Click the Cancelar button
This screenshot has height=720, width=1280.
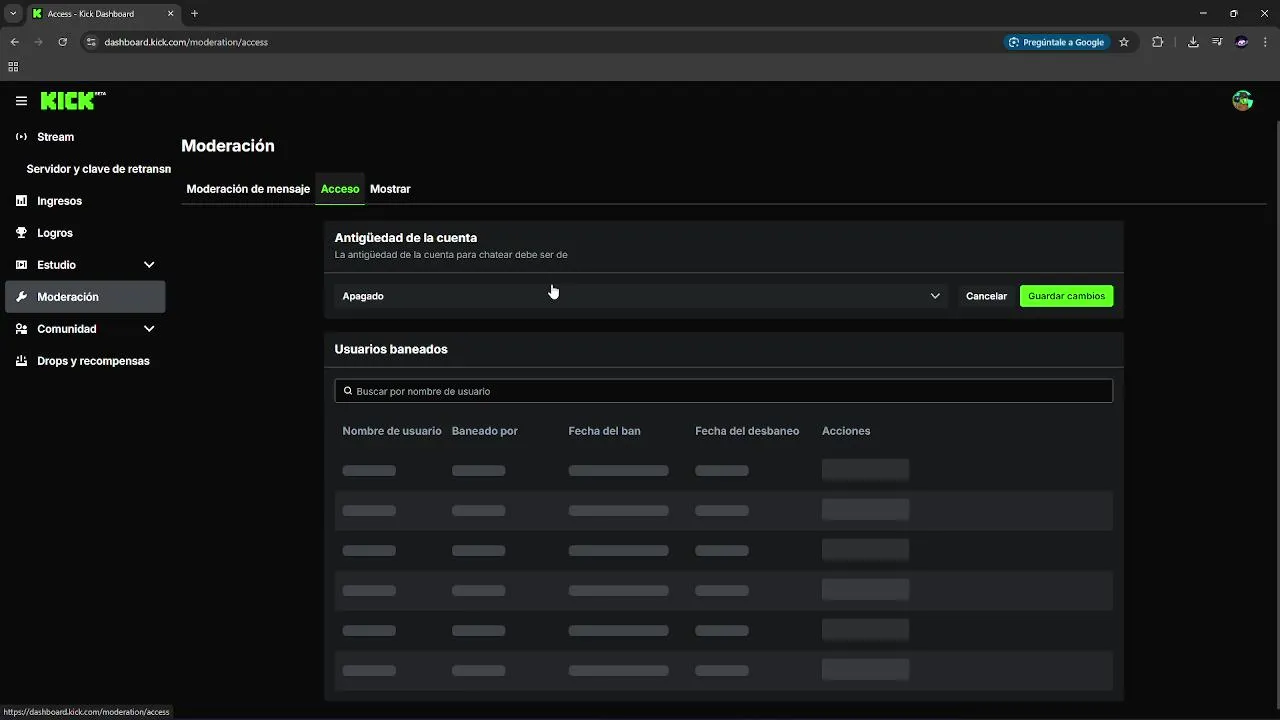pos(986,296)
